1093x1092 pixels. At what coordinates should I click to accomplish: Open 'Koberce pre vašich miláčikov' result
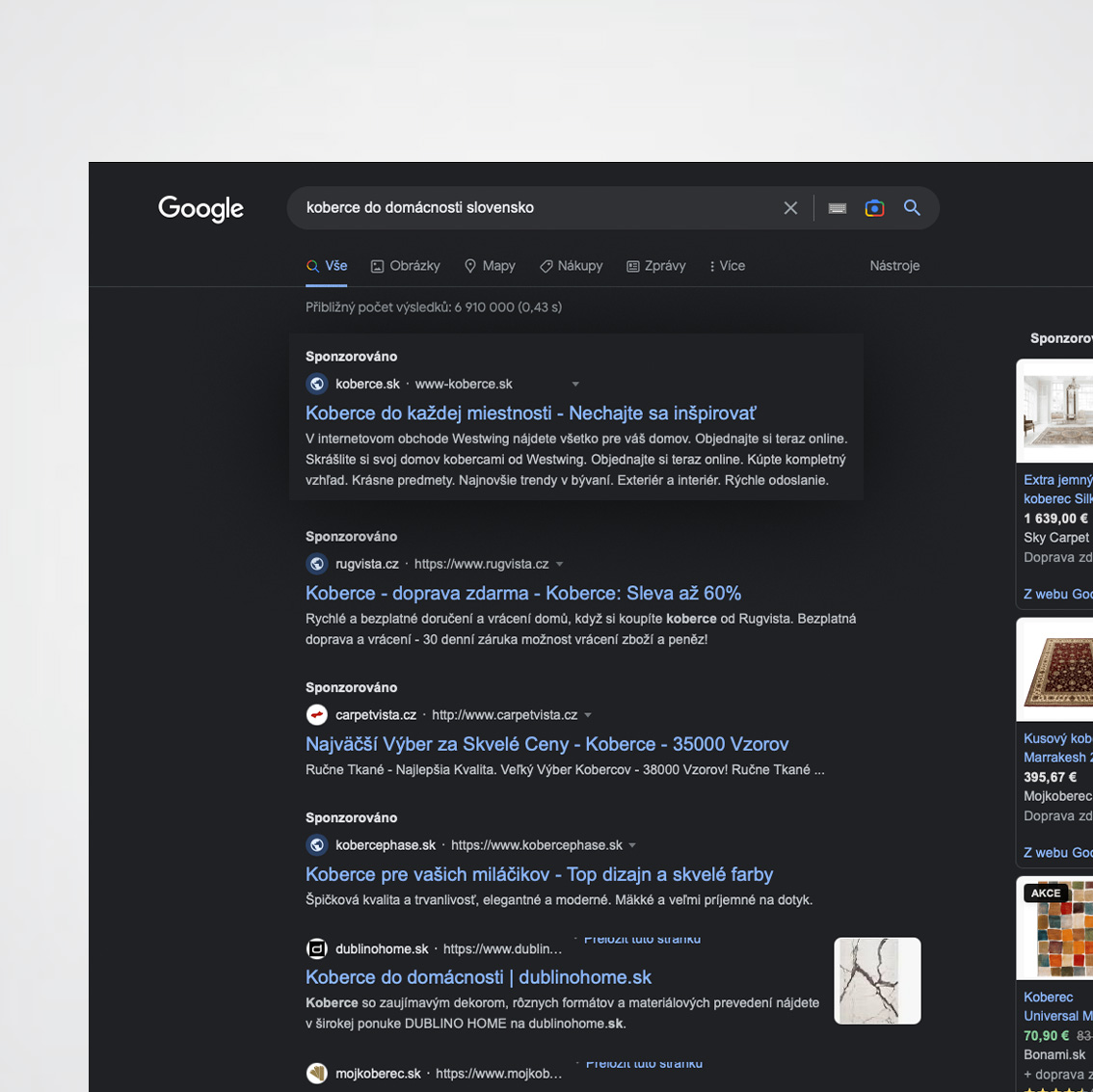(539, 874)
